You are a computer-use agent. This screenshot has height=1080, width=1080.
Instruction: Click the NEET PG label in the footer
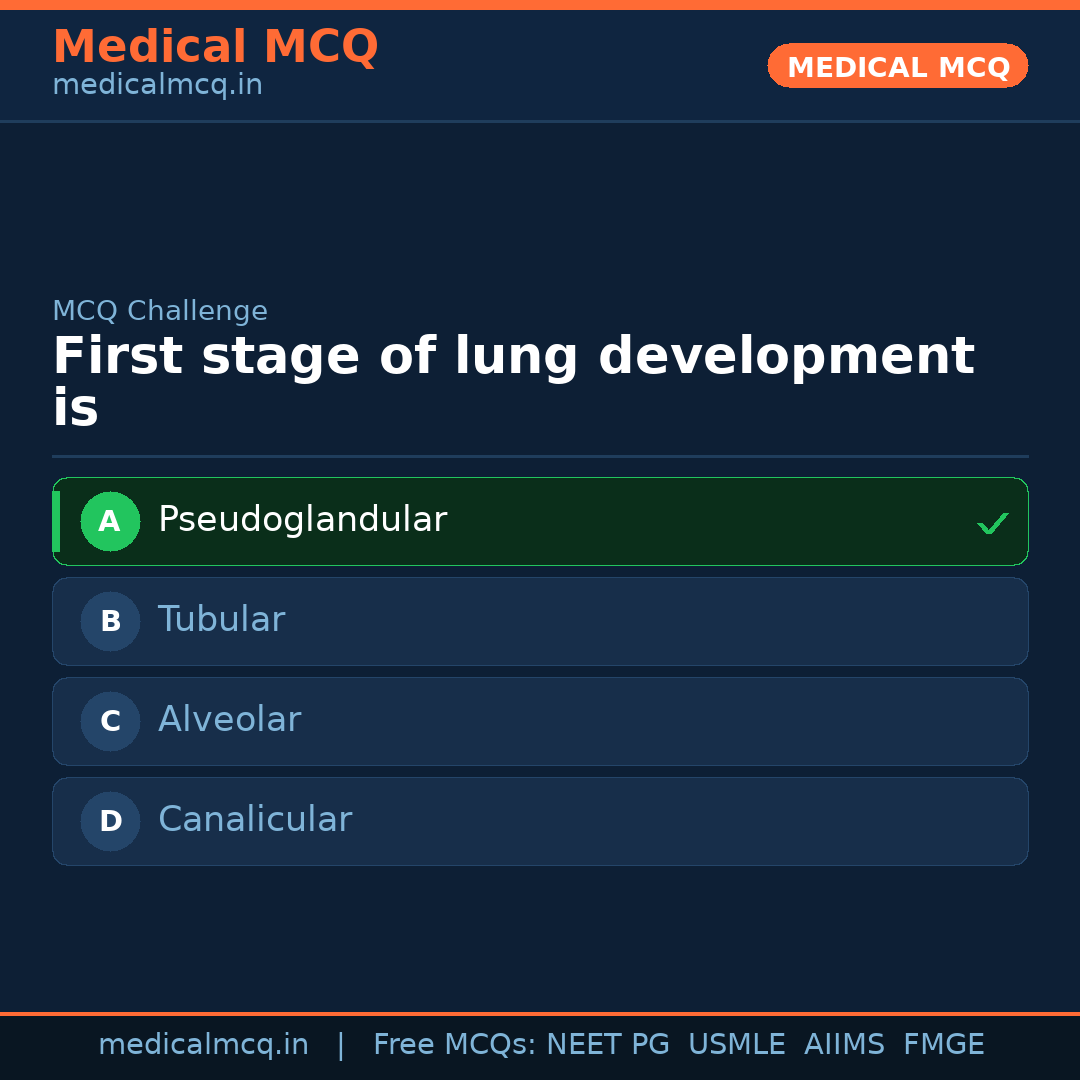[607, 1043]
